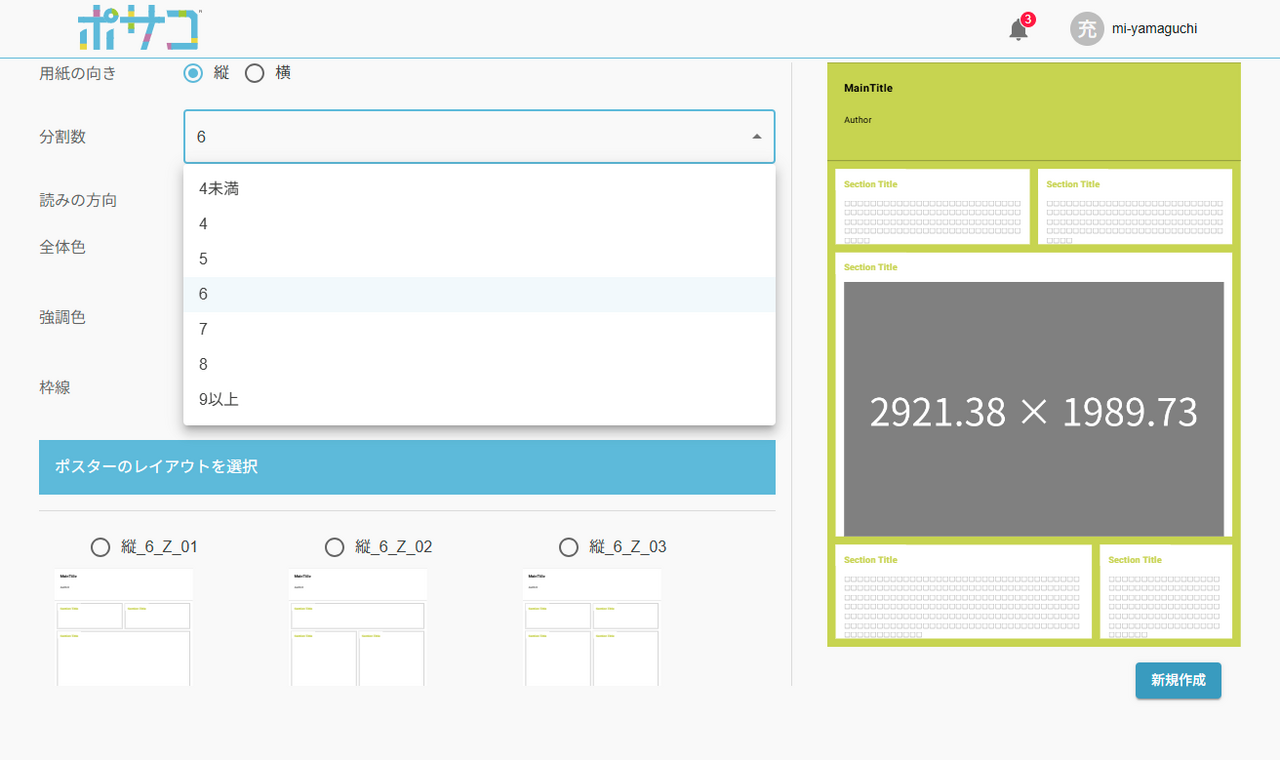Select the 縦 paper orientation radio button
Screen dimensions: 1280x760
pyautogui.click(x=193, y=73)
